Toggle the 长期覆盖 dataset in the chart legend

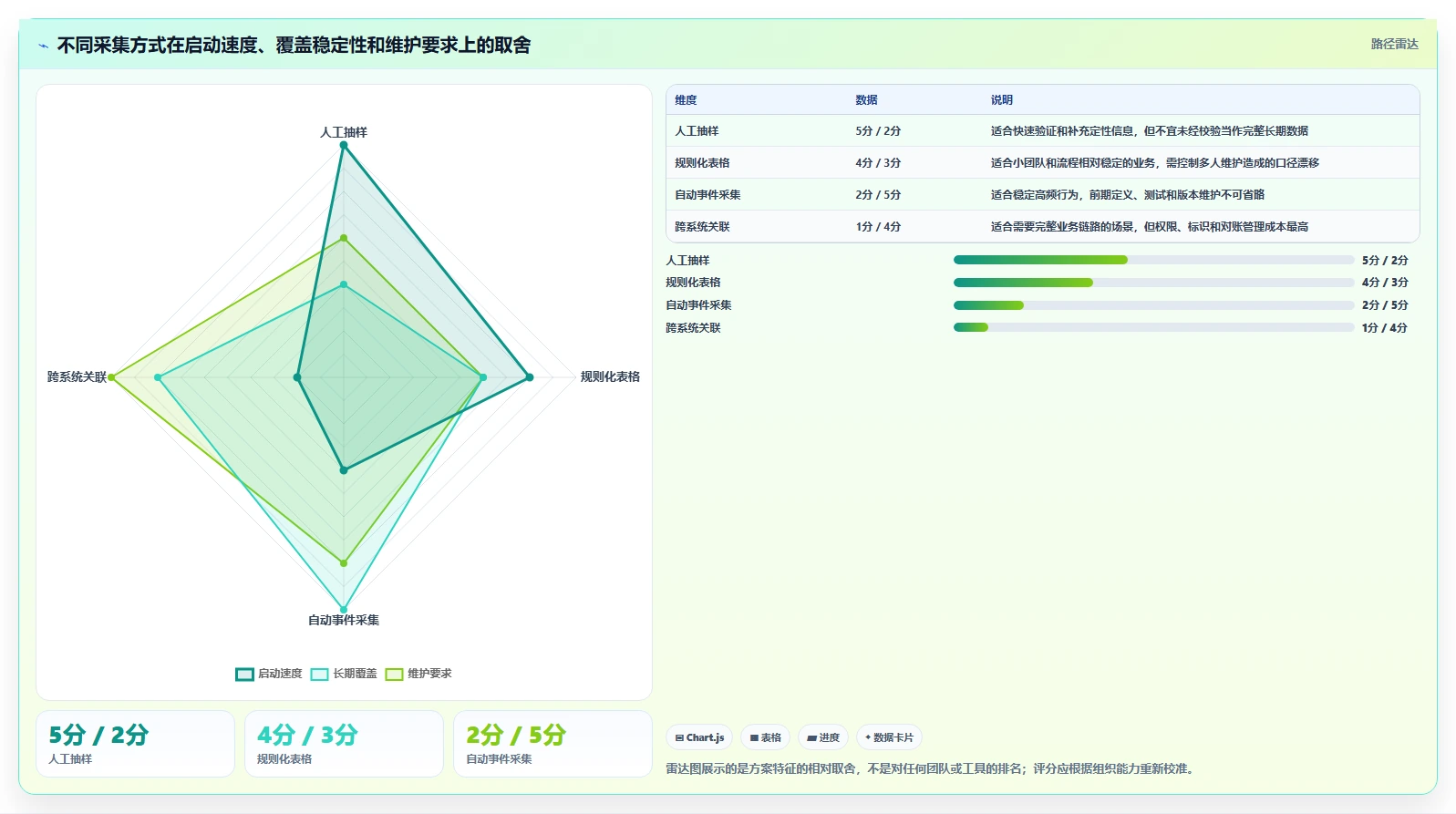point(344,674)
